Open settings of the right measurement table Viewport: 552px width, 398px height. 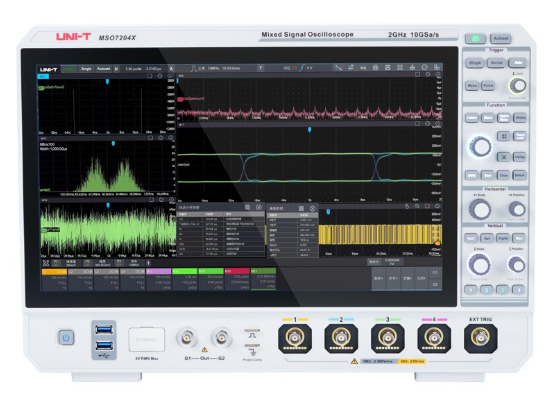[301, 208]
